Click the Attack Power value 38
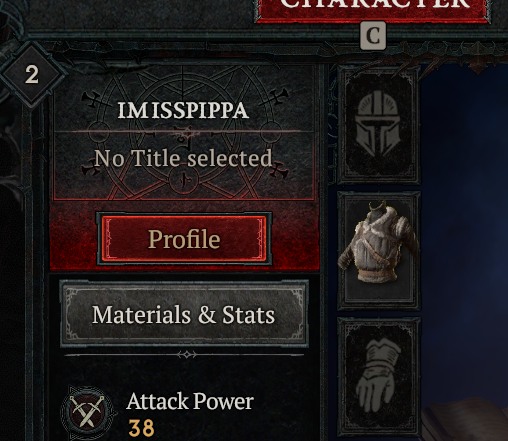 click(141, 428)
